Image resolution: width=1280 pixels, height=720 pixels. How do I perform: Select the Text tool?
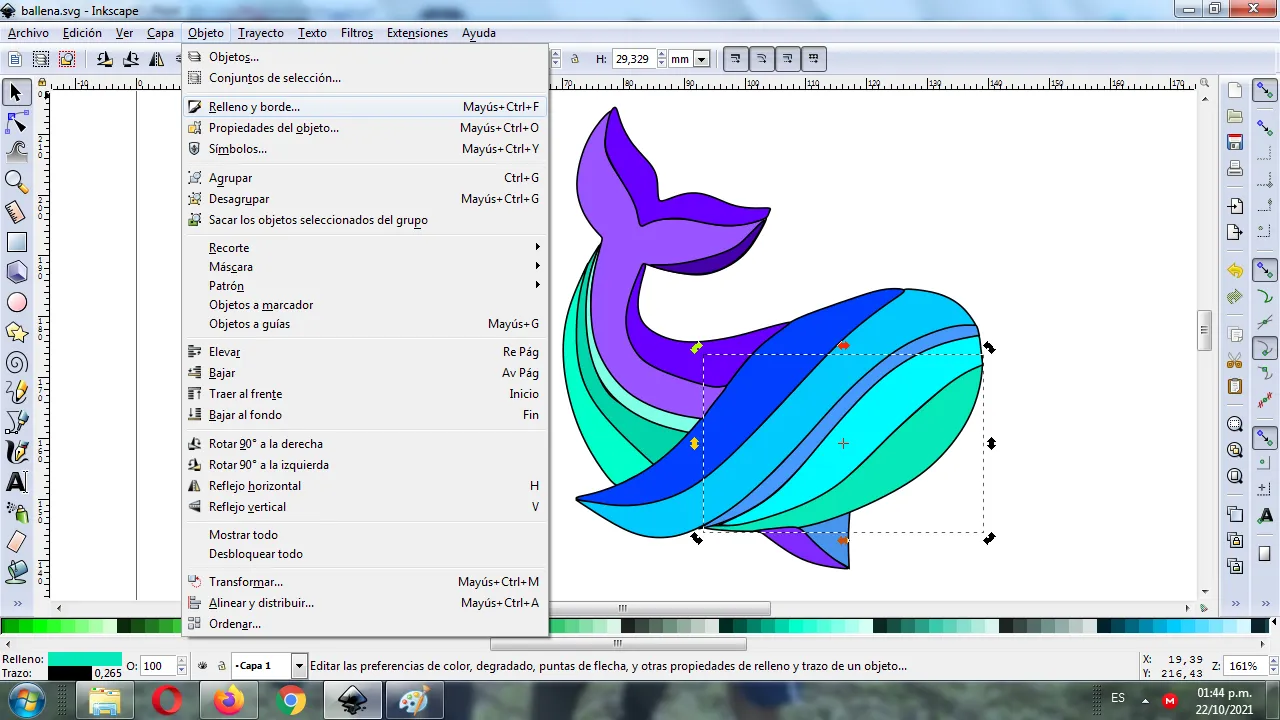tap(16, 481)
